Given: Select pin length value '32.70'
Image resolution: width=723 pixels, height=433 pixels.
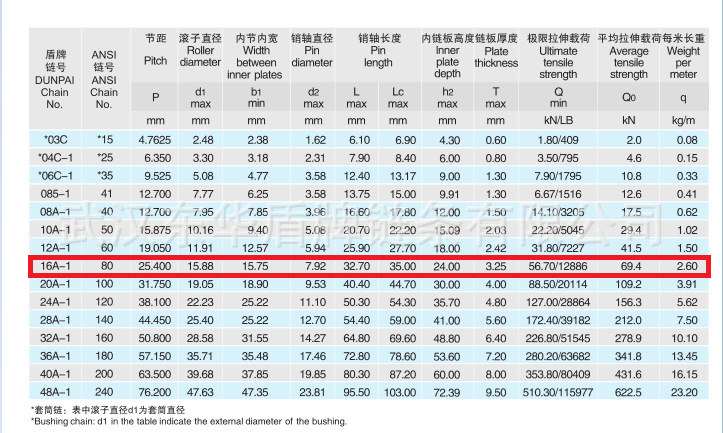Looking at the screenshot, I should pos(356,266).
